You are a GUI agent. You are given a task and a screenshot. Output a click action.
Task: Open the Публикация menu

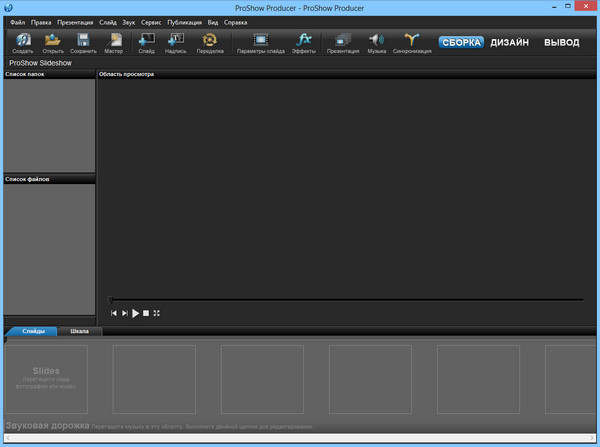[184, 21]
